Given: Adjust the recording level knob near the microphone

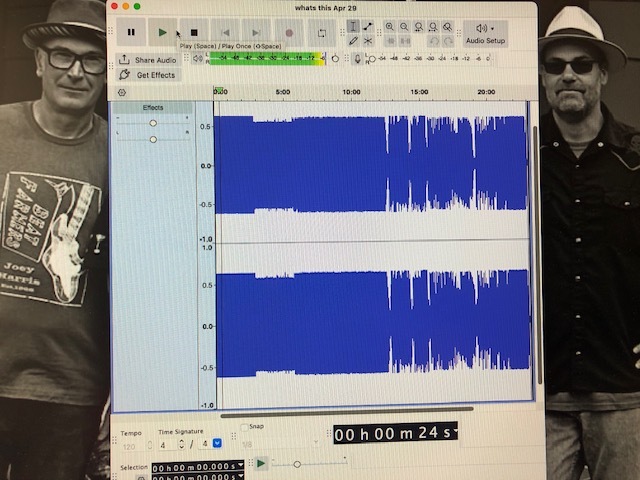Looking at the screenshot, I should pos(372,59).
